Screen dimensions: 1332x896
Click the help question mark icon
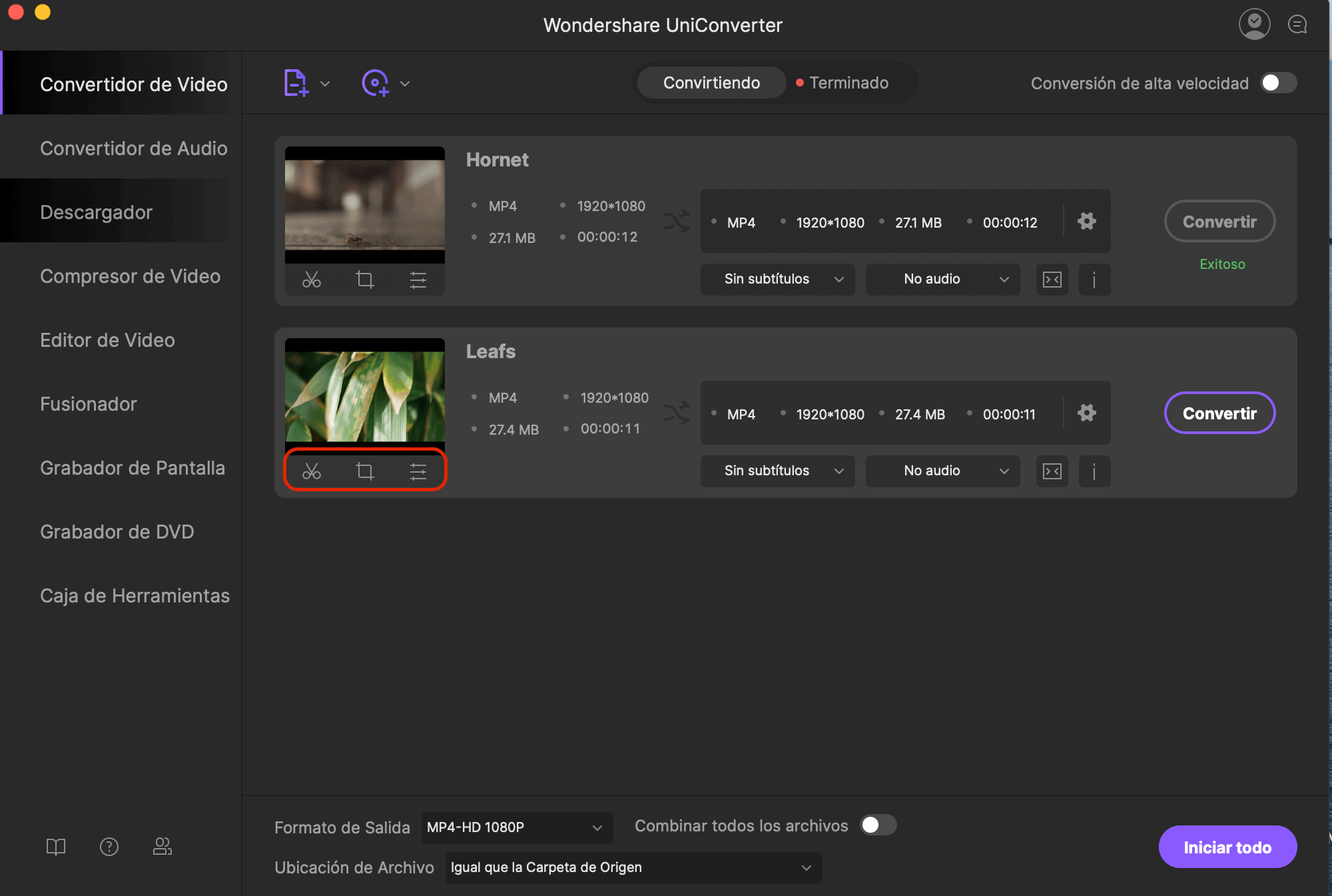pyautogui.click(x=109, y=846)
